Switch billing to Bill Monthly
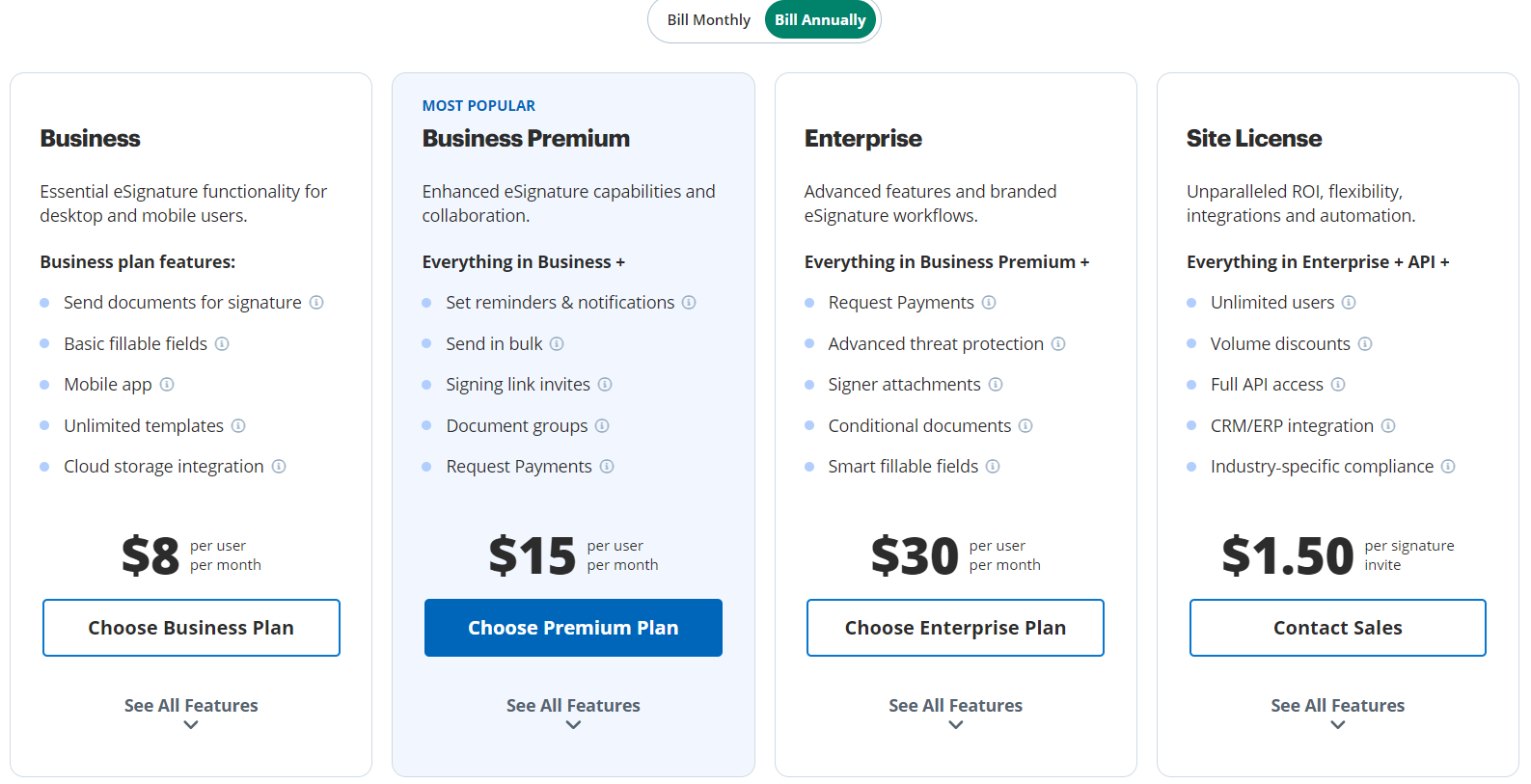Viewport: 1531px width, 784px height. [706, 19]
